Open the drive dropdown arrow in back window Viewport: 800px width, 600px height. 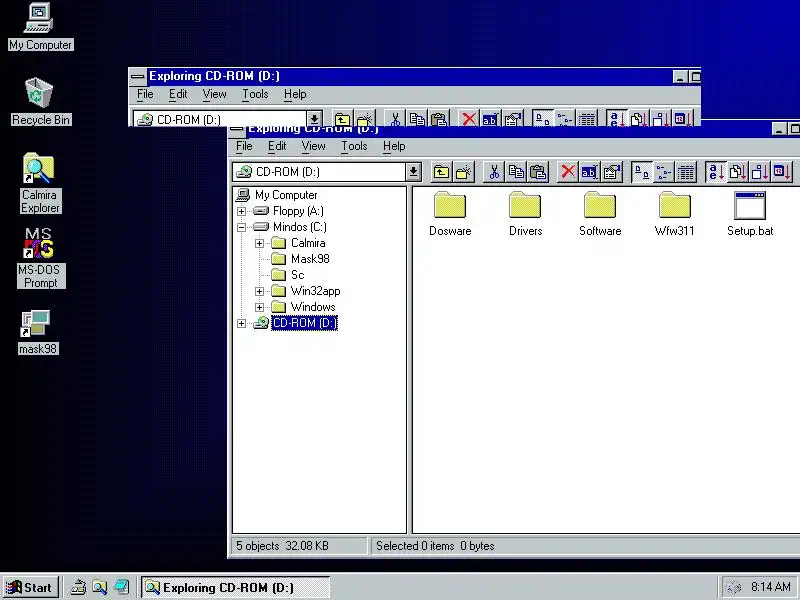point(314,119)
